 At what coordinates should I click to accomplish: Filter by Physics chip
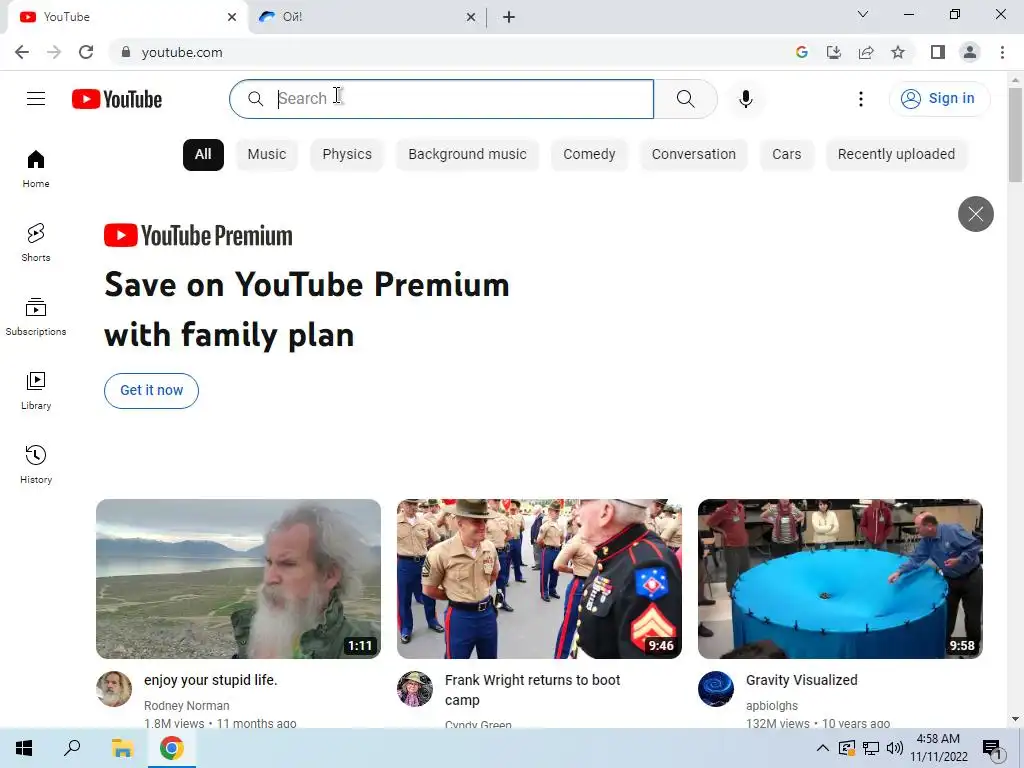[347, 154]
